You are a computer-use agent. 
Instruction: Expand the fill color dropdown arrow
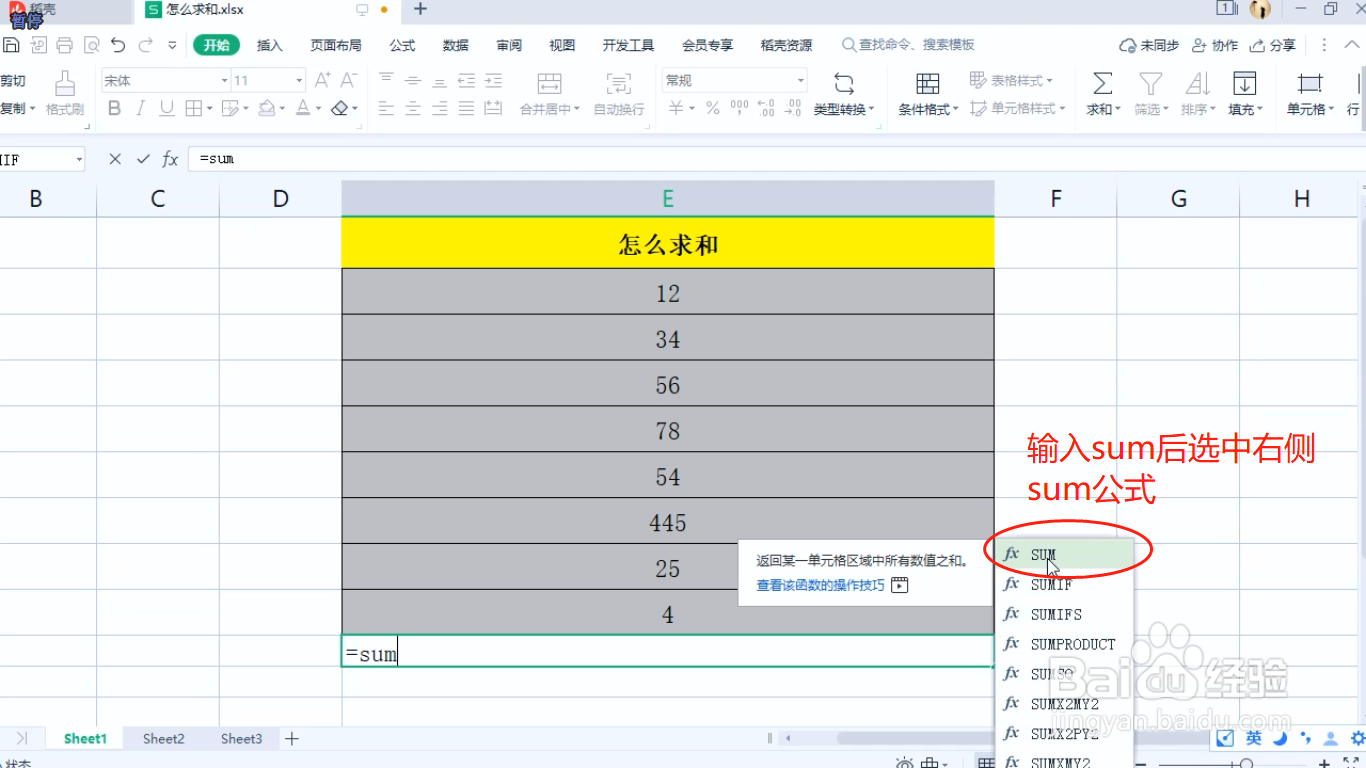[282, 109]
